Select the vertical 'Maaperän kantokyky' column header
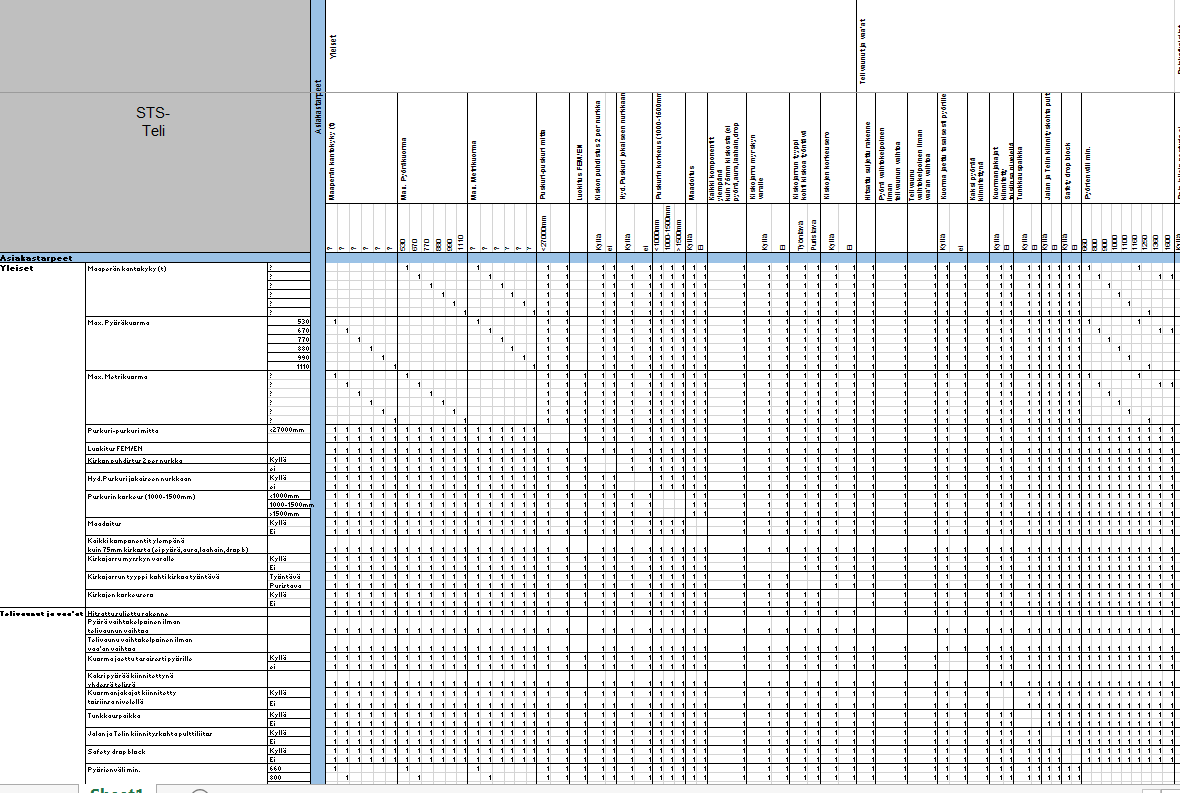The height and width of the screenshot is (793, 1180). pos(332,161)
